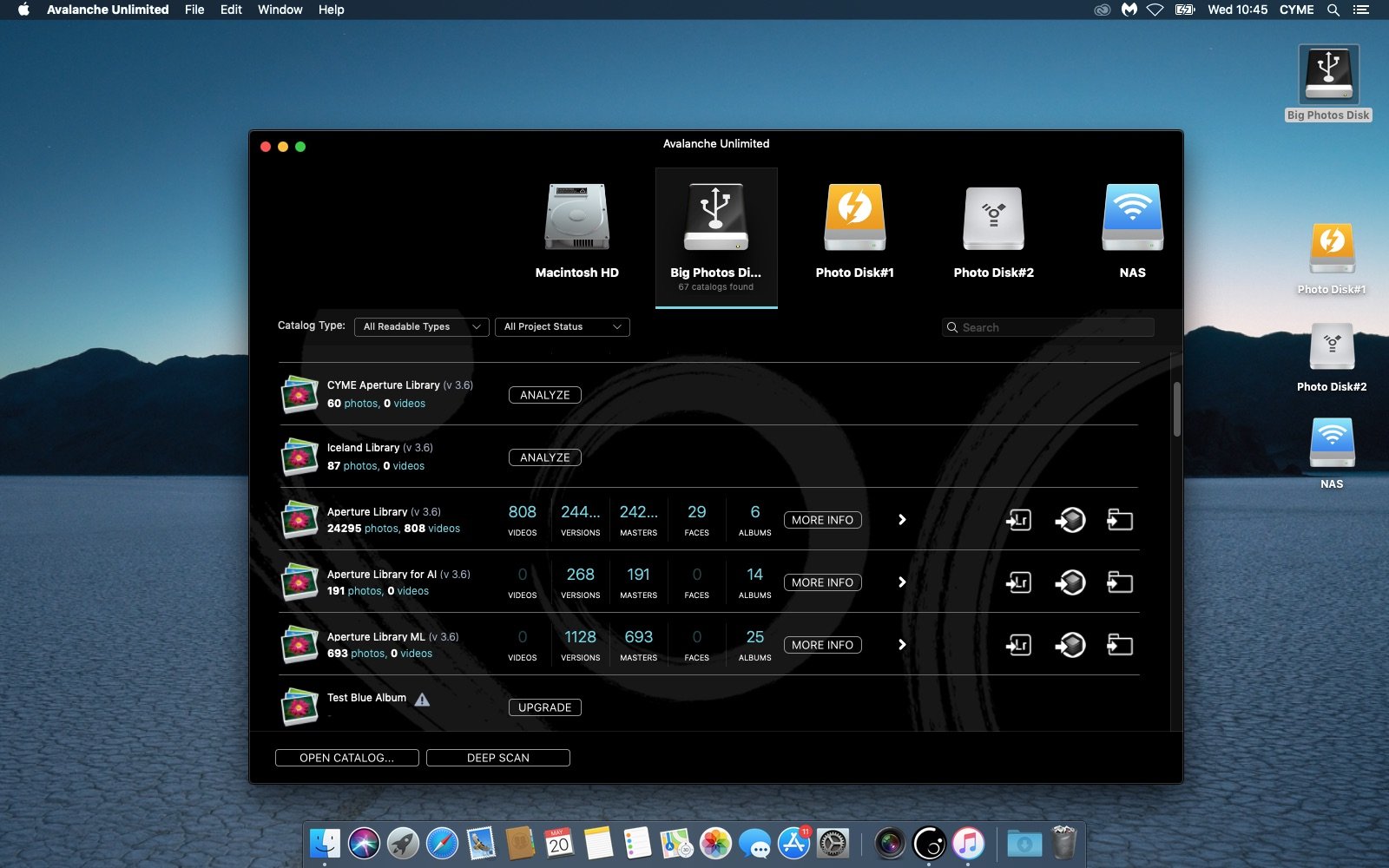The image size is (1389, 868).
Task: Open All Project Status dropdown
Action: coord(562,326)
